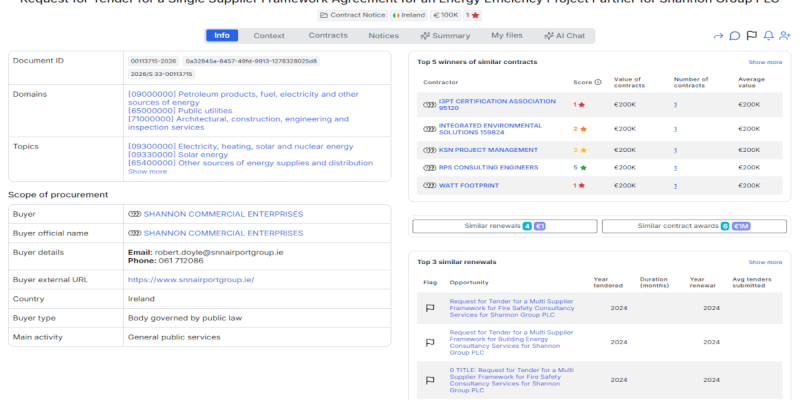This screenshot has height=400, width=800.
Task: Open first Fire Safety Consultancy Services renewal link
Action: click(x=512, y=308)
